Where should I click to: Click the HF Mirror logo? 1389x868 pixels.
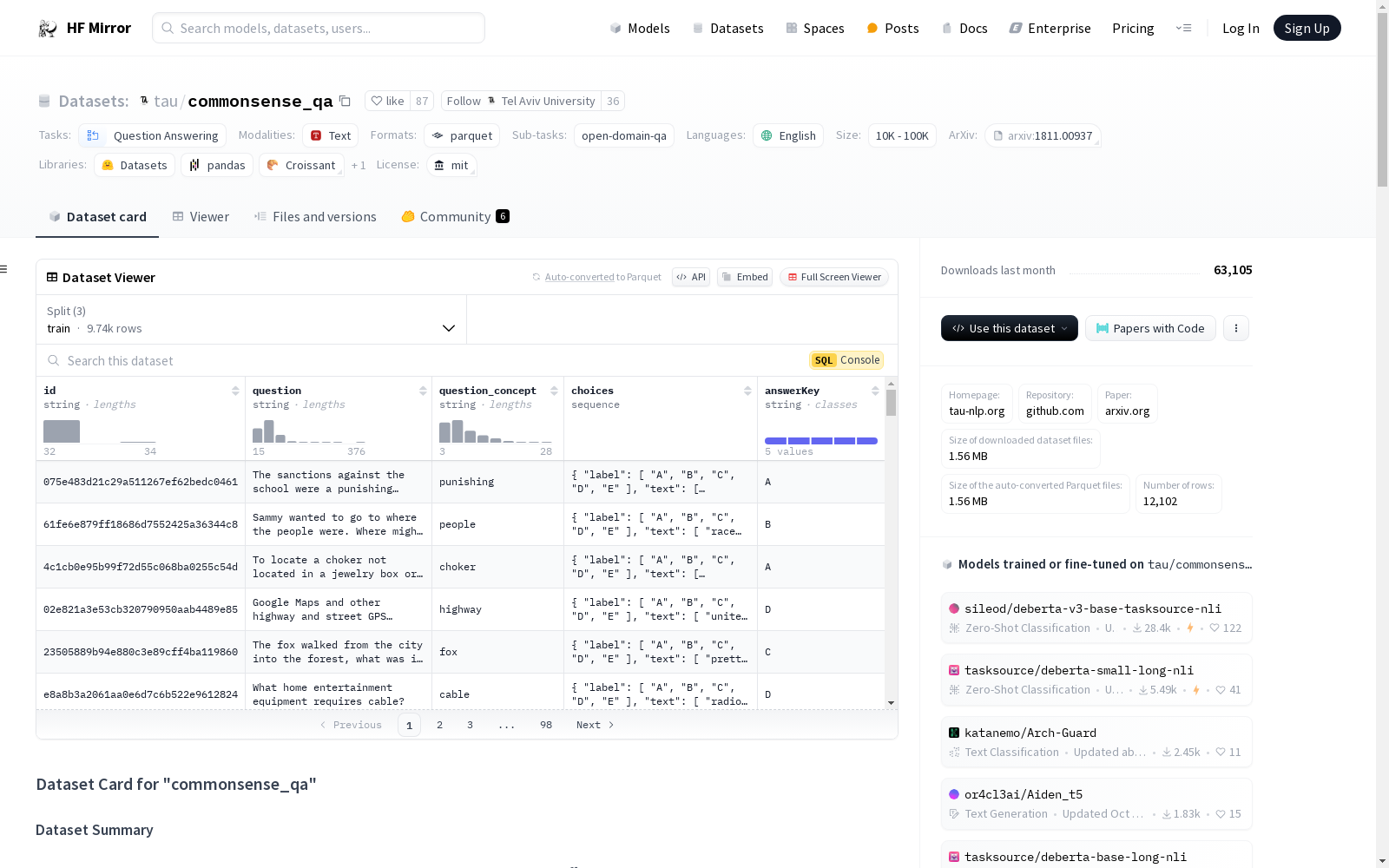(x=84, y=28)
